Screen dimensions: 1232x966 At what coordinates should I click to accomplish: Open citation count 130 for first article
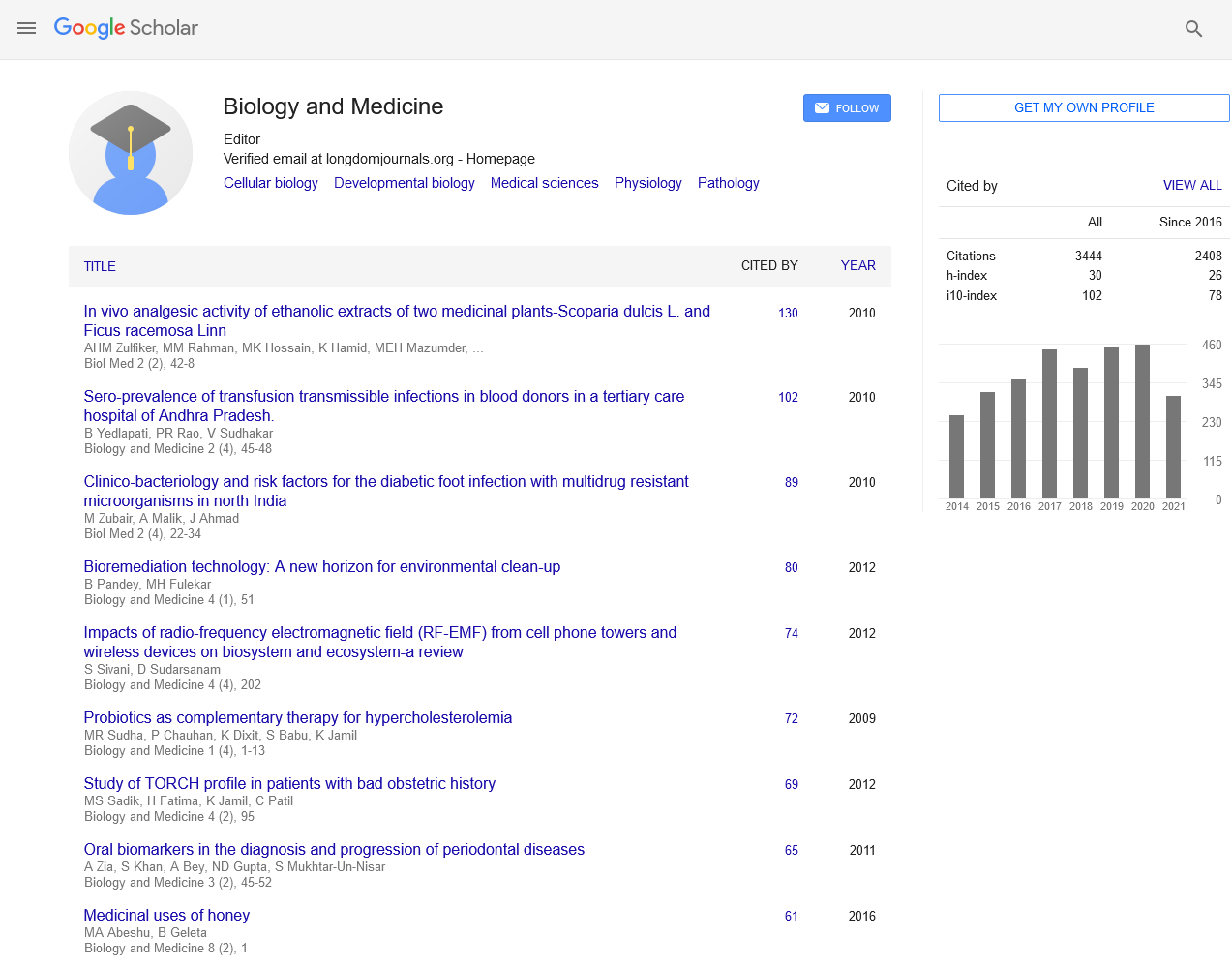(x=788, y=313)
